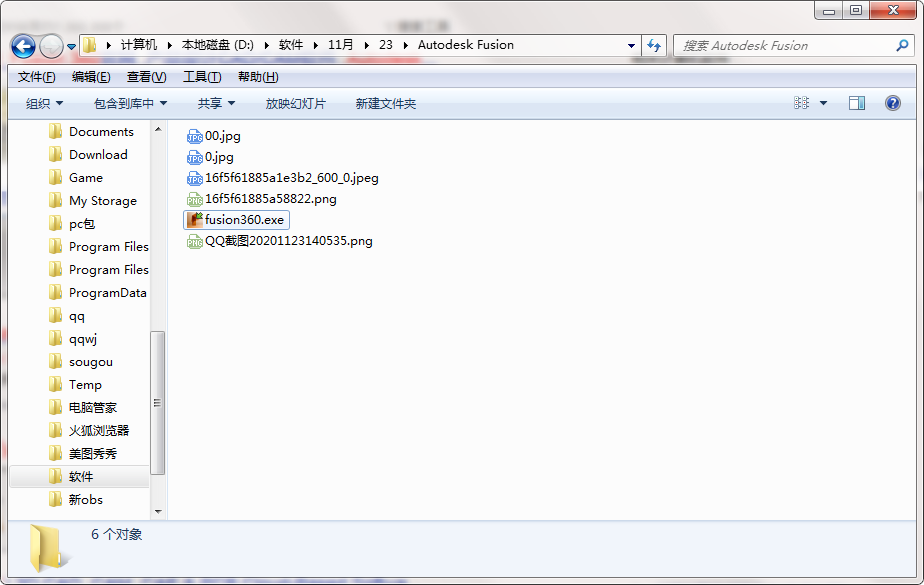
Task: Open Download folder in navigation tree
Action: 88,154
